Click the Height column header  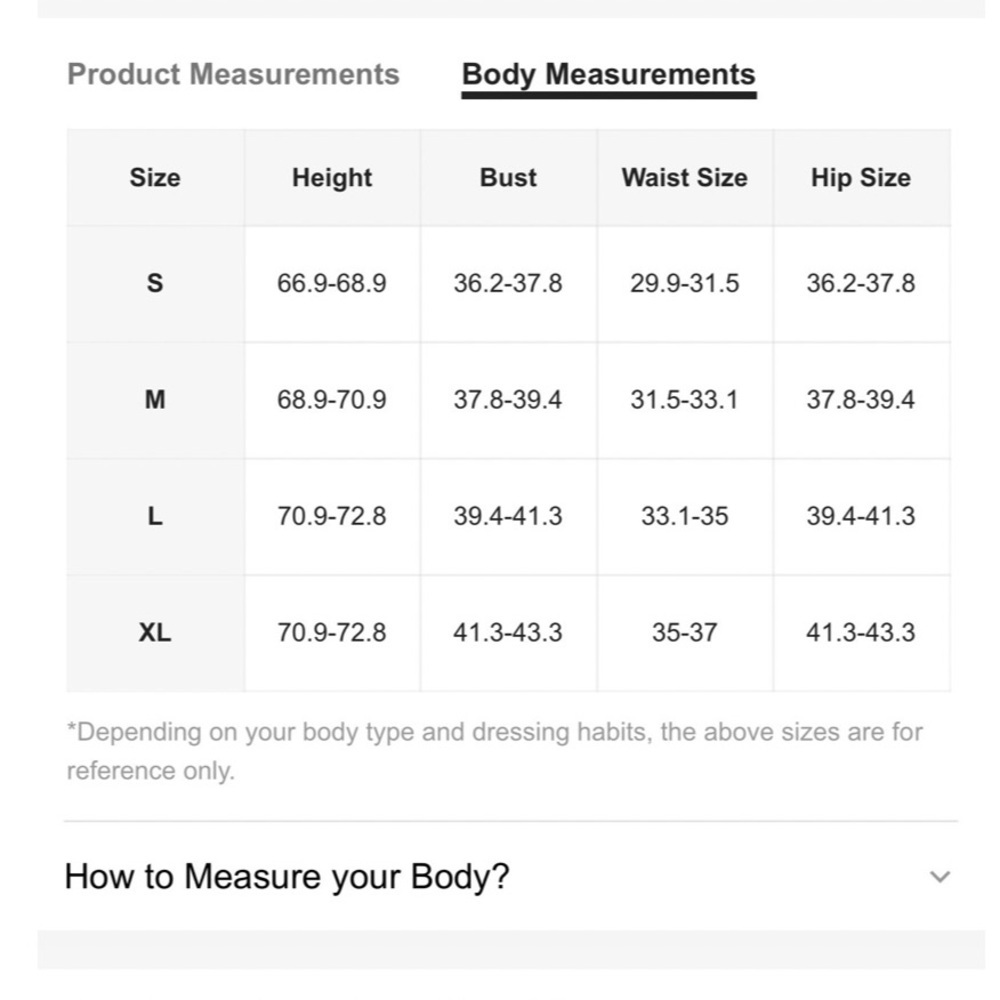point(332,177)
